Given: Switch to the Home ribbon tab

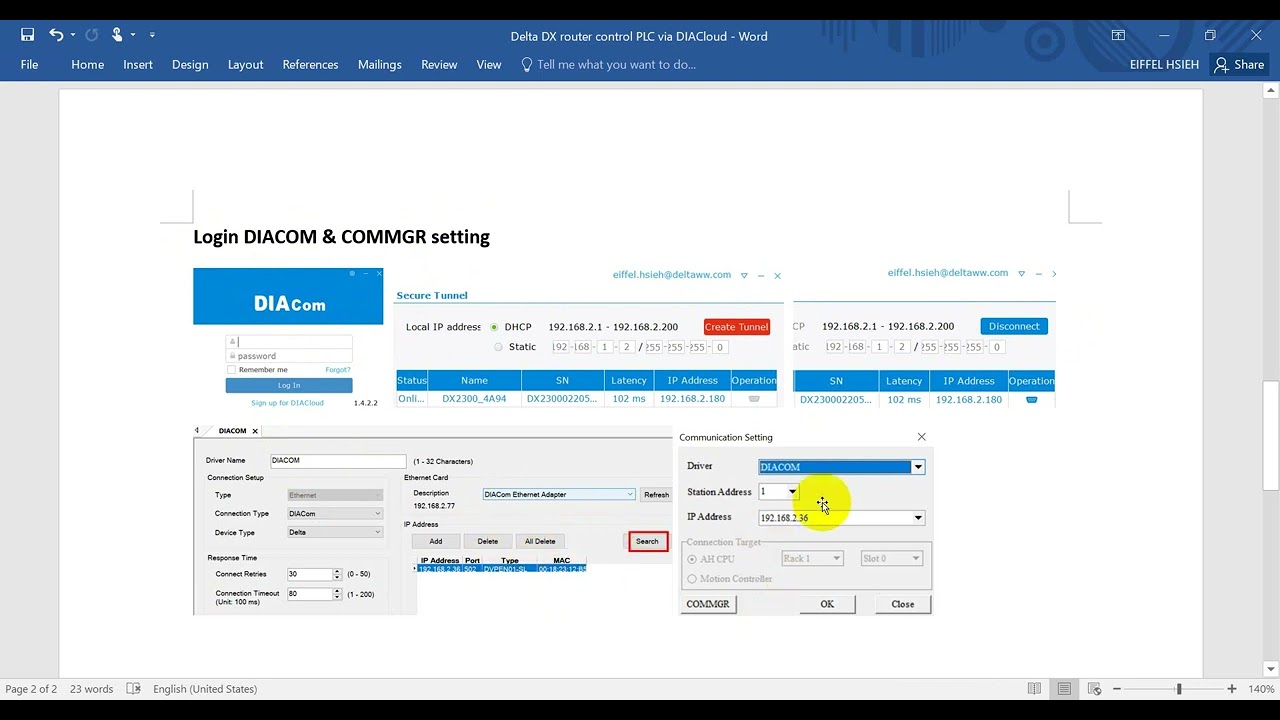Looking at the screenshot, I should point(87,64).
